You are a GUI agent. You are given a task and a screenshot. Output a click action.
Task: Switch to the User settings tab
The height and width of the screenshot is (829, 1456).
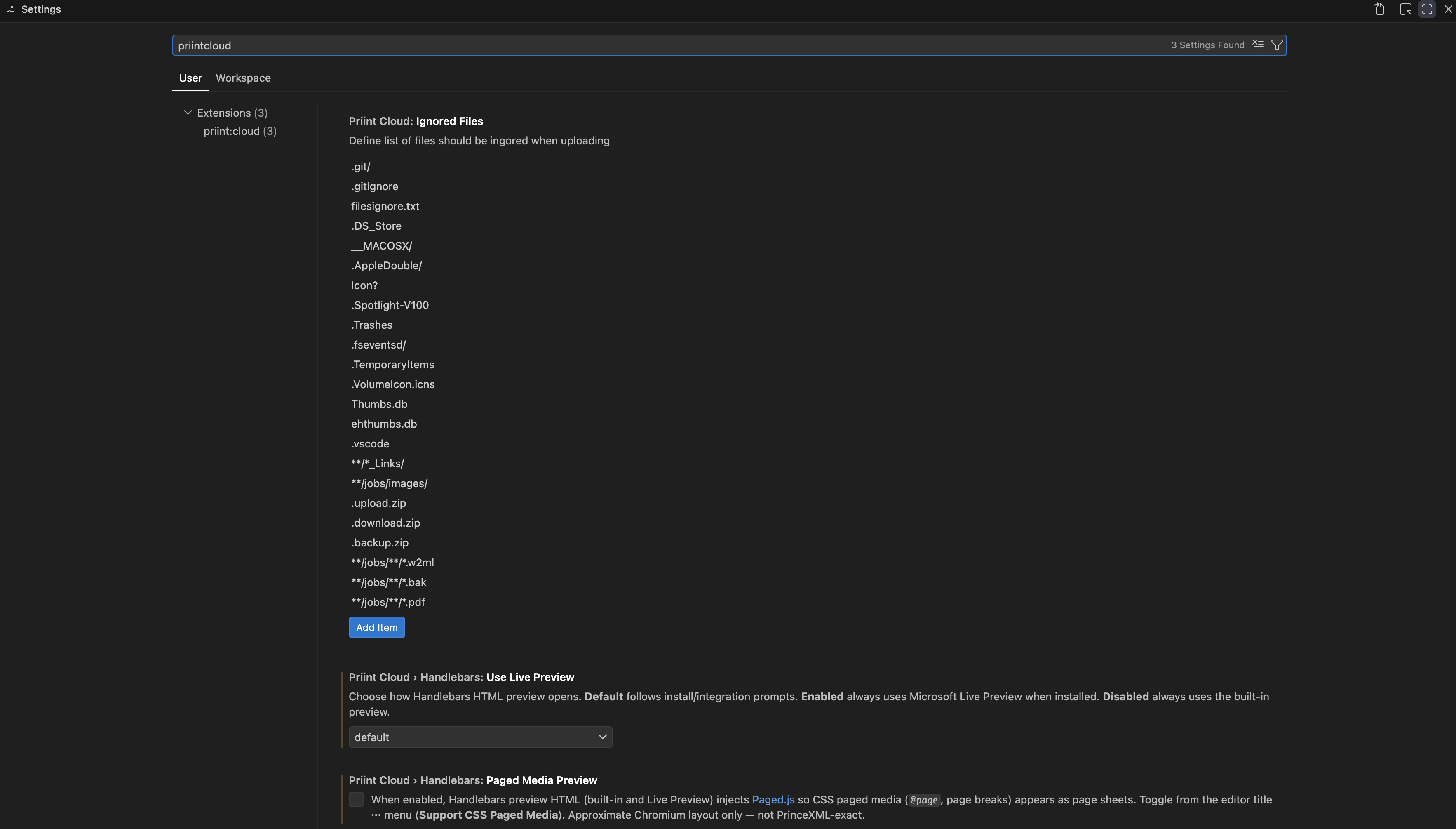pyautogui.click(x=190, y=78)
